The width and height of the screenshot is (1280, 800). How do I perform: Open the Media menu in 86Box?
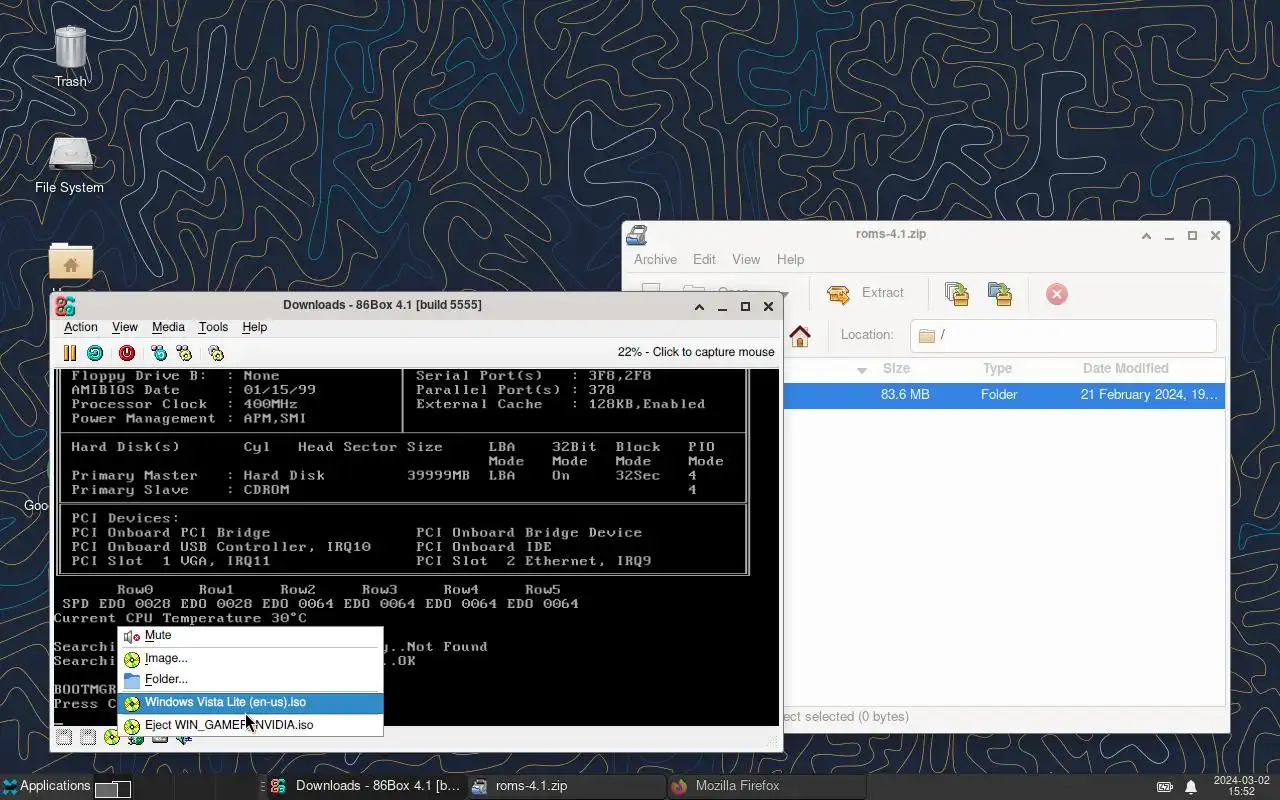point(168,327)
